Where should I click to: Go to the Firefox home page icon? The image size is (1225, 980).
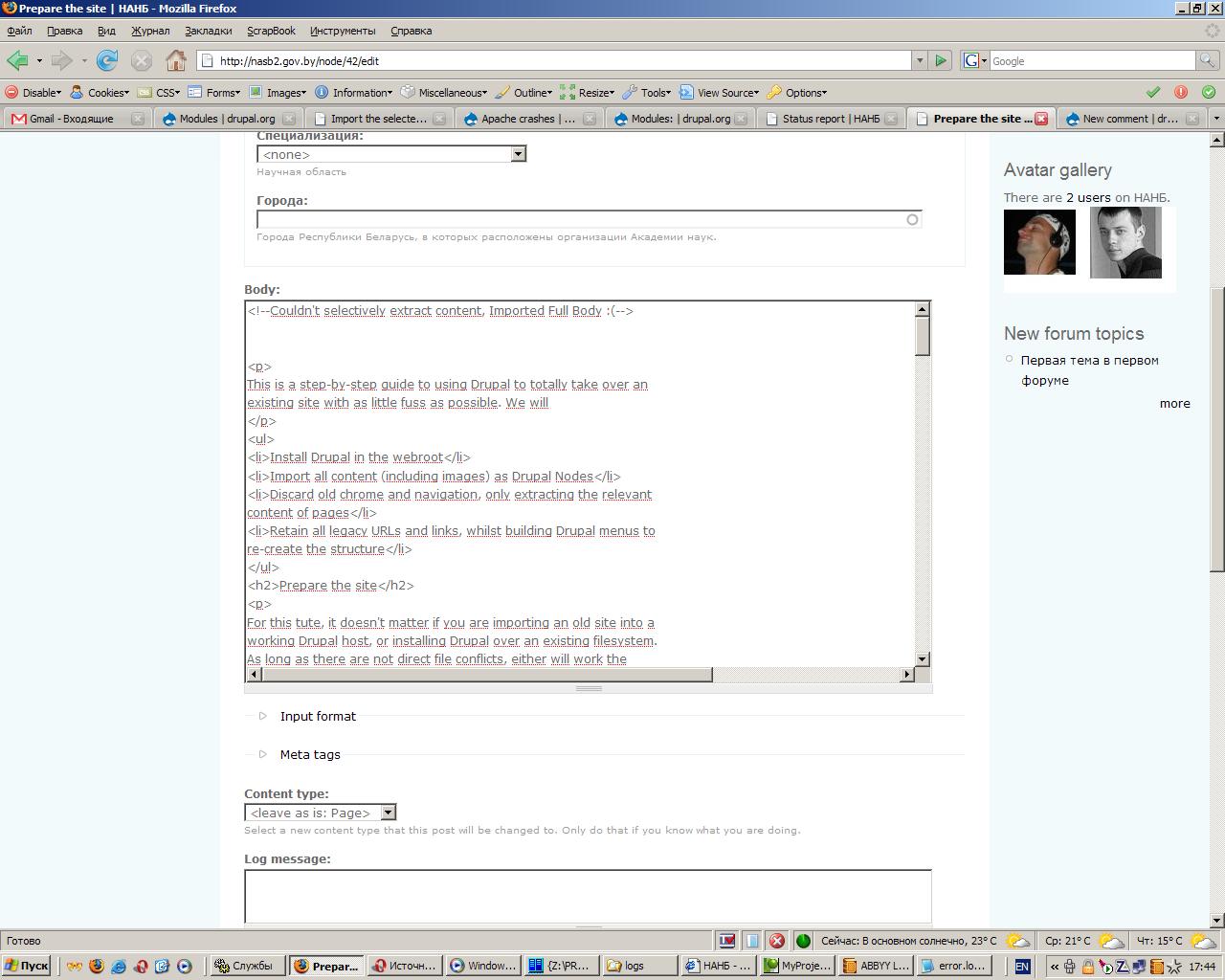(x=176, y=60)
